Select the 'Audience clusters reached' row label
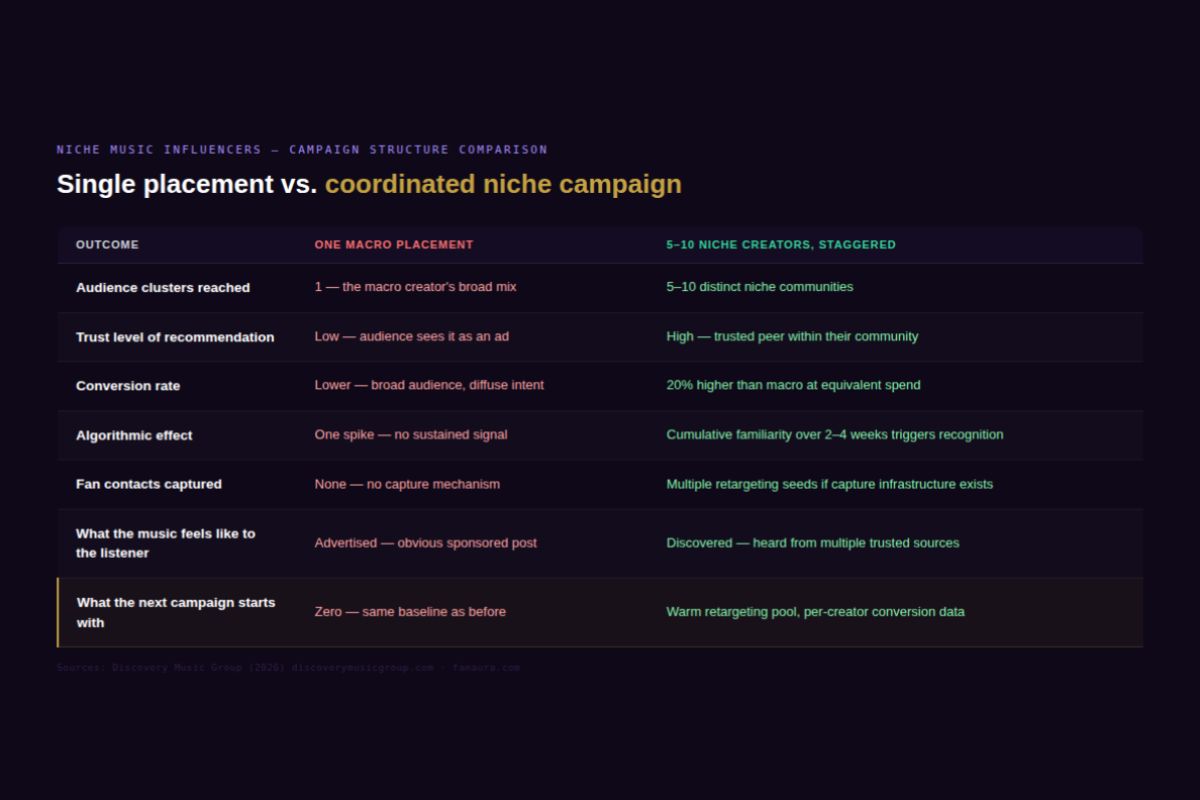Image resolution: width=1200 pixels, height=800 pixels. [x=163, y=288]
